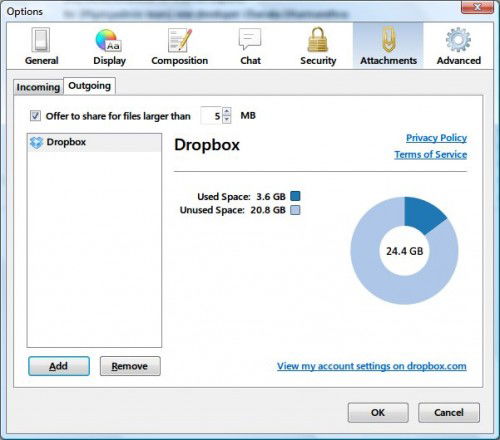
Task: Open the Privacy Policy link
Action: click(x=436, y=138)
